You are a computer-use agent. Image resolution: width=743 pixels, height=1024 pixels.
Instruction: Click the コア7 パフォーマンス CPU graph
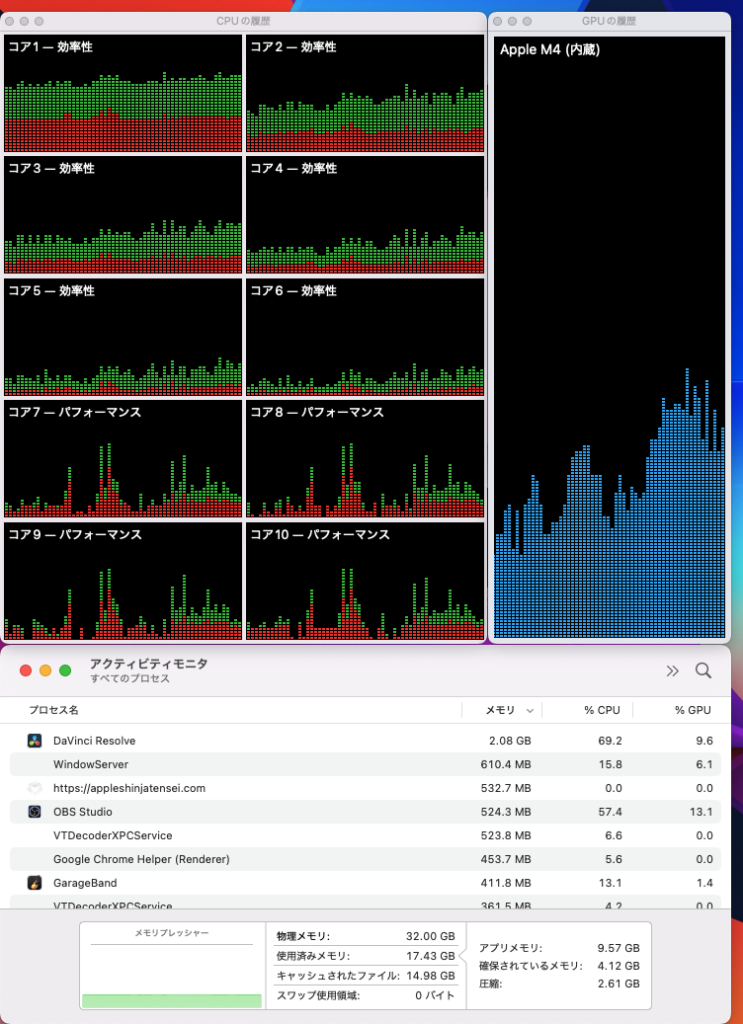tap(123, 459)
